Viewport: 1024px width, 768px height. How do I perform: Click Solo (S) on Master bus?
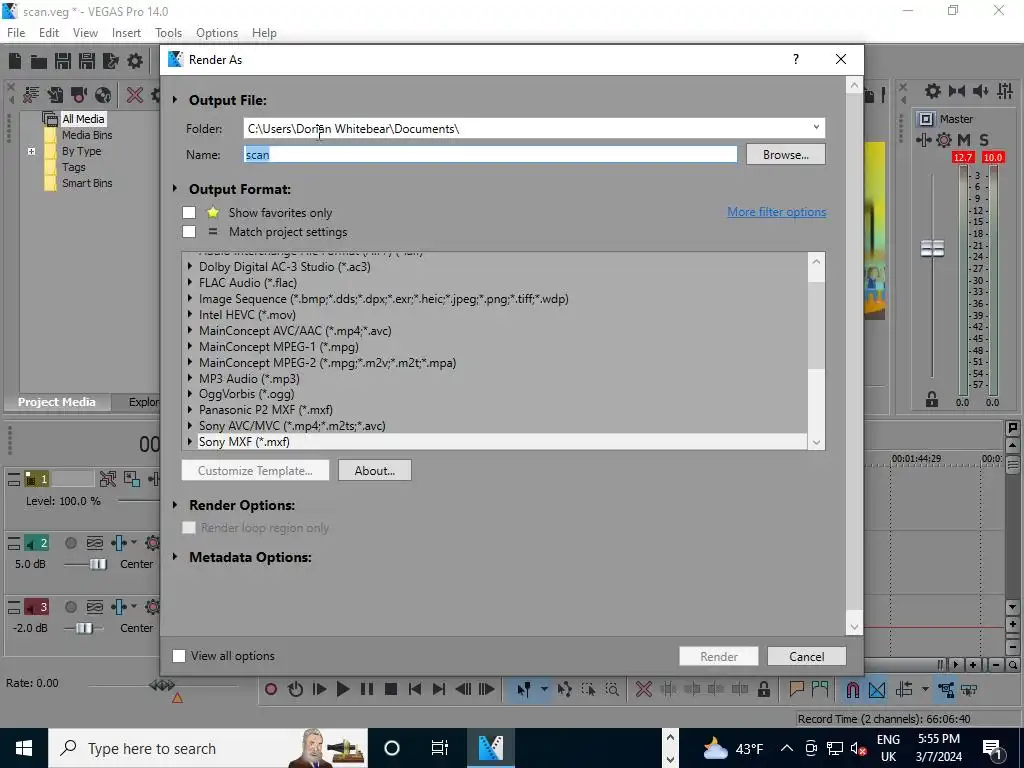984,140
